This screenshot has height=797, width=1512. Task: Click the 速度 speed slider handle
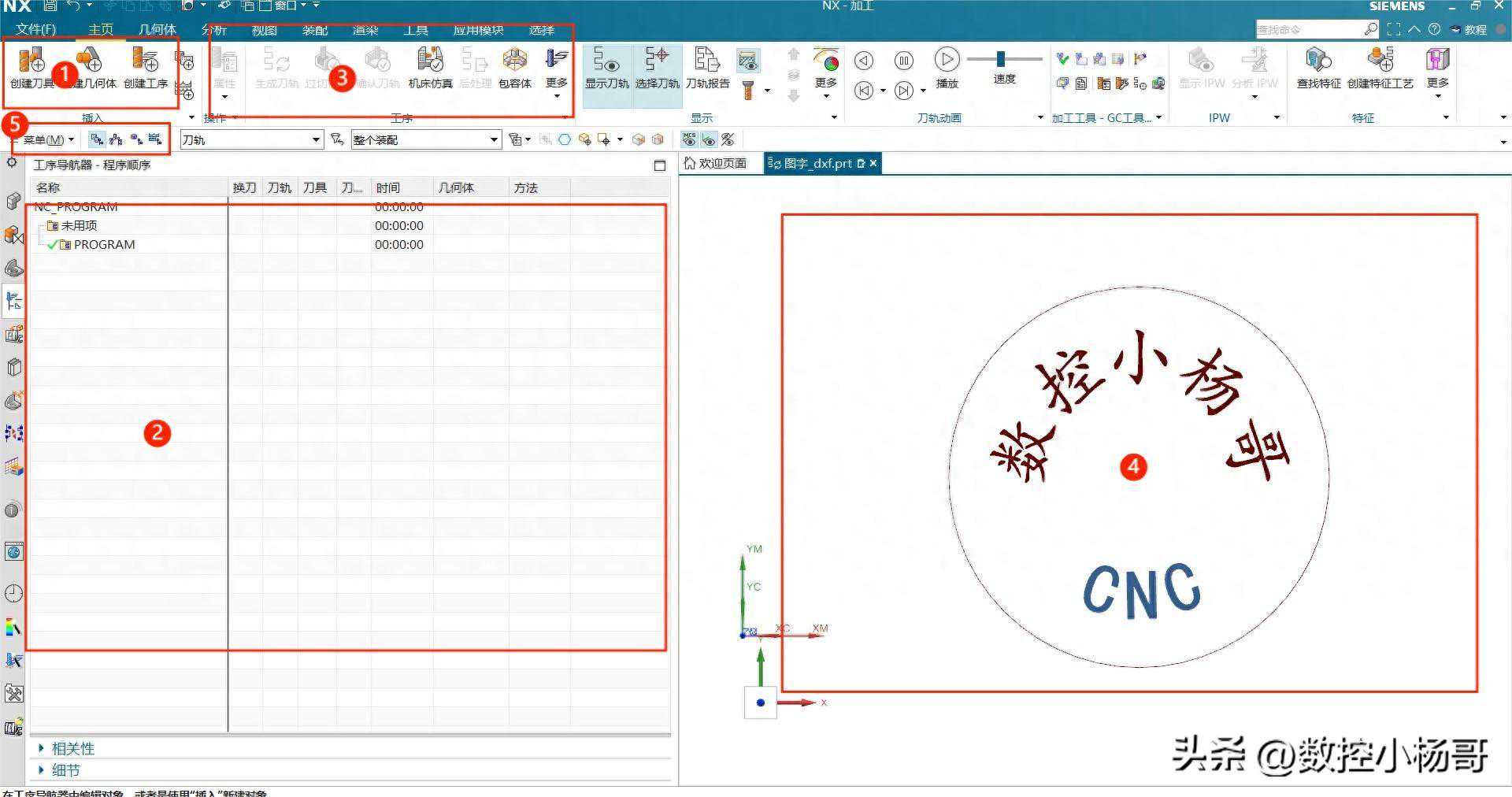click(x=1000, y=59)
